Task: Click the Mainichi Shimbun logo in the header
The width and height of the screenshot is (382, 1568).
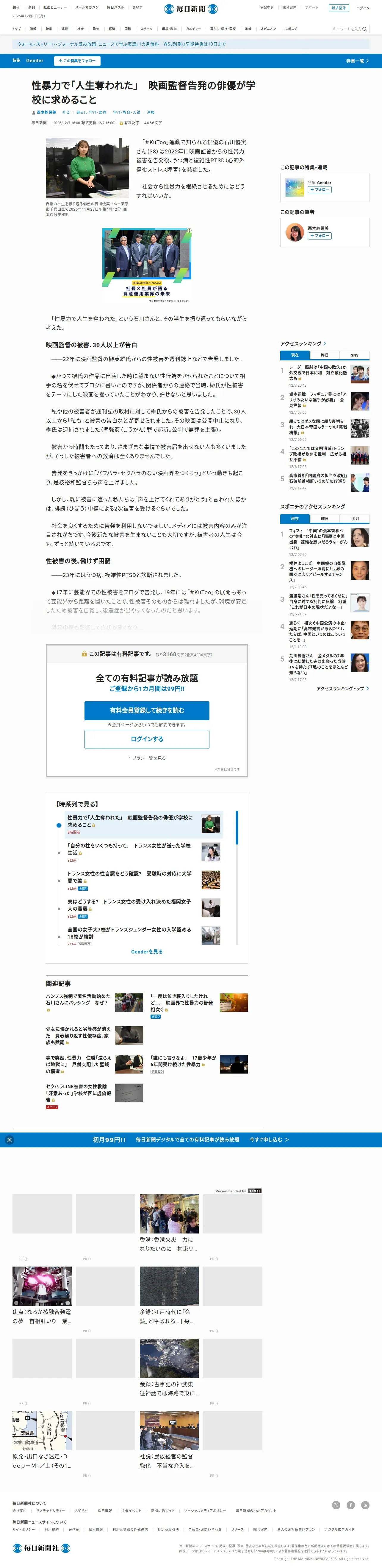Action: [191, 9]
